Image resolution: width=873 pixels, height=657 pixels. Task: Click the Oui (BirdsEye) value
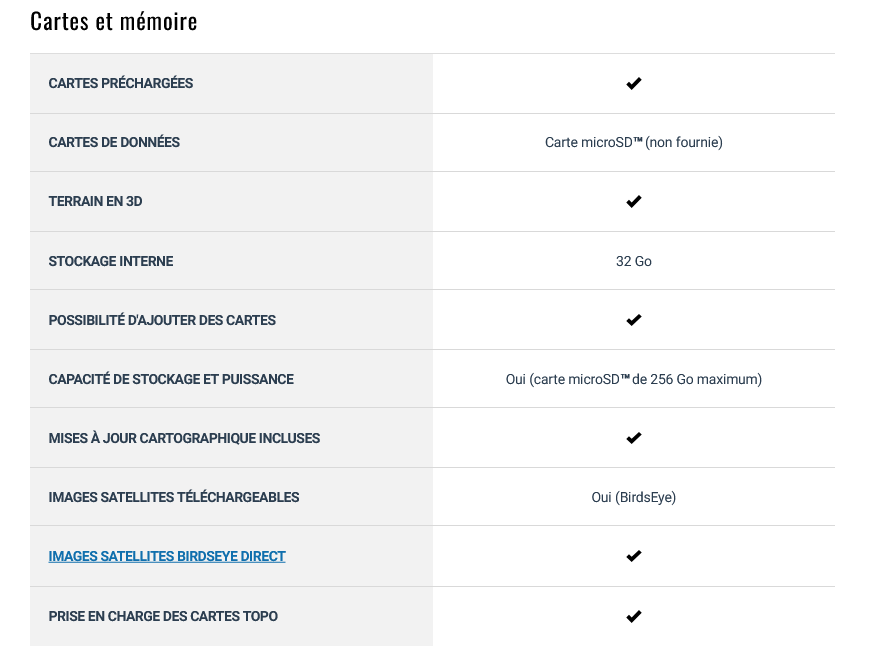tap(634, 497)
